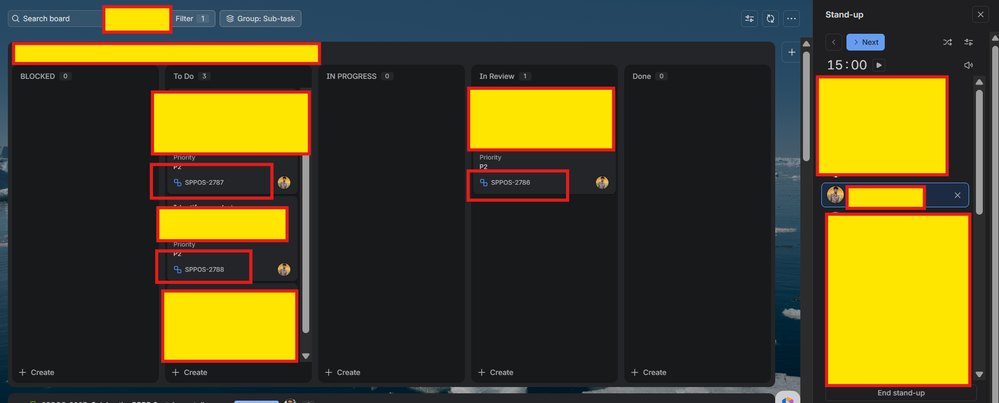The image size is (999, 403).
Task: Click the In Review column header
Action: [497, 76]
